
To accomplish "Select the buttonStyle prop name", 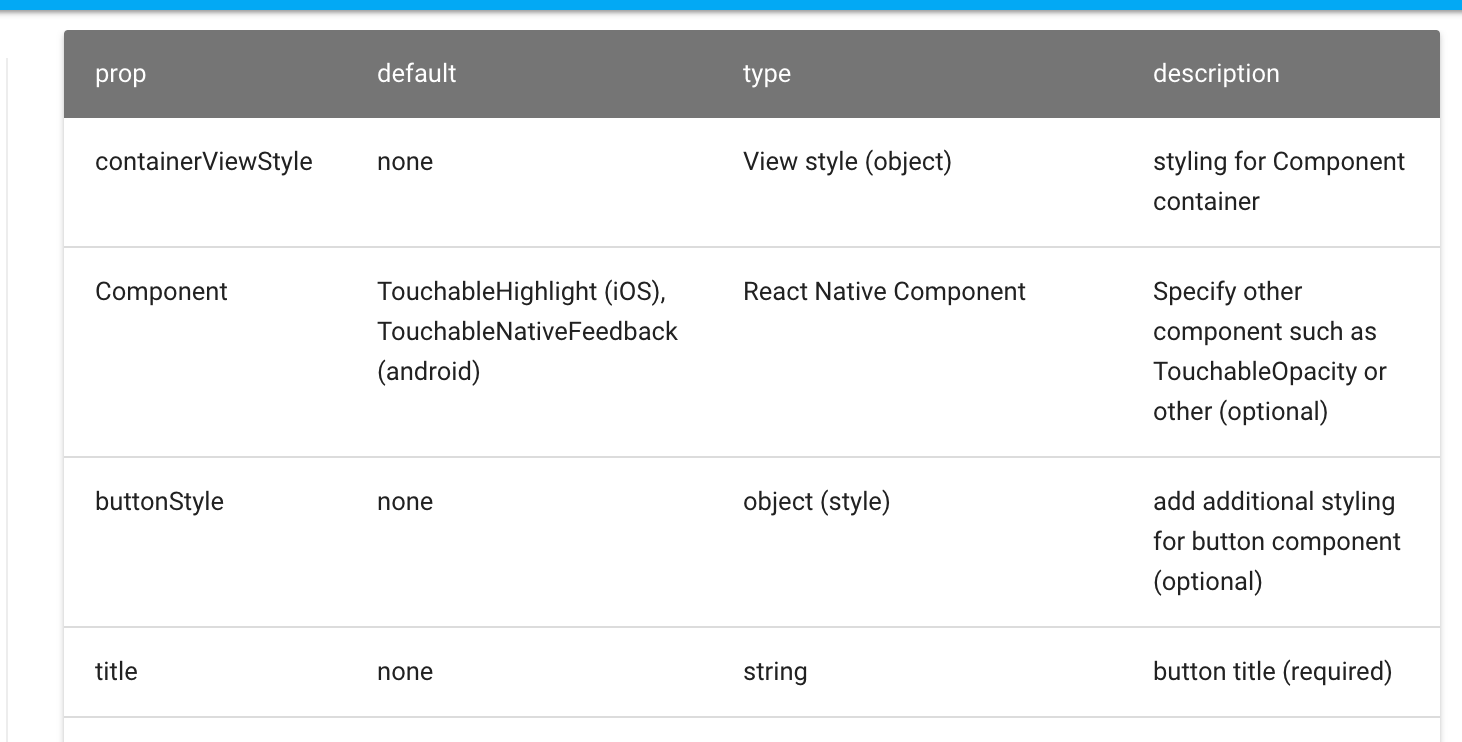I will (159, 501).
